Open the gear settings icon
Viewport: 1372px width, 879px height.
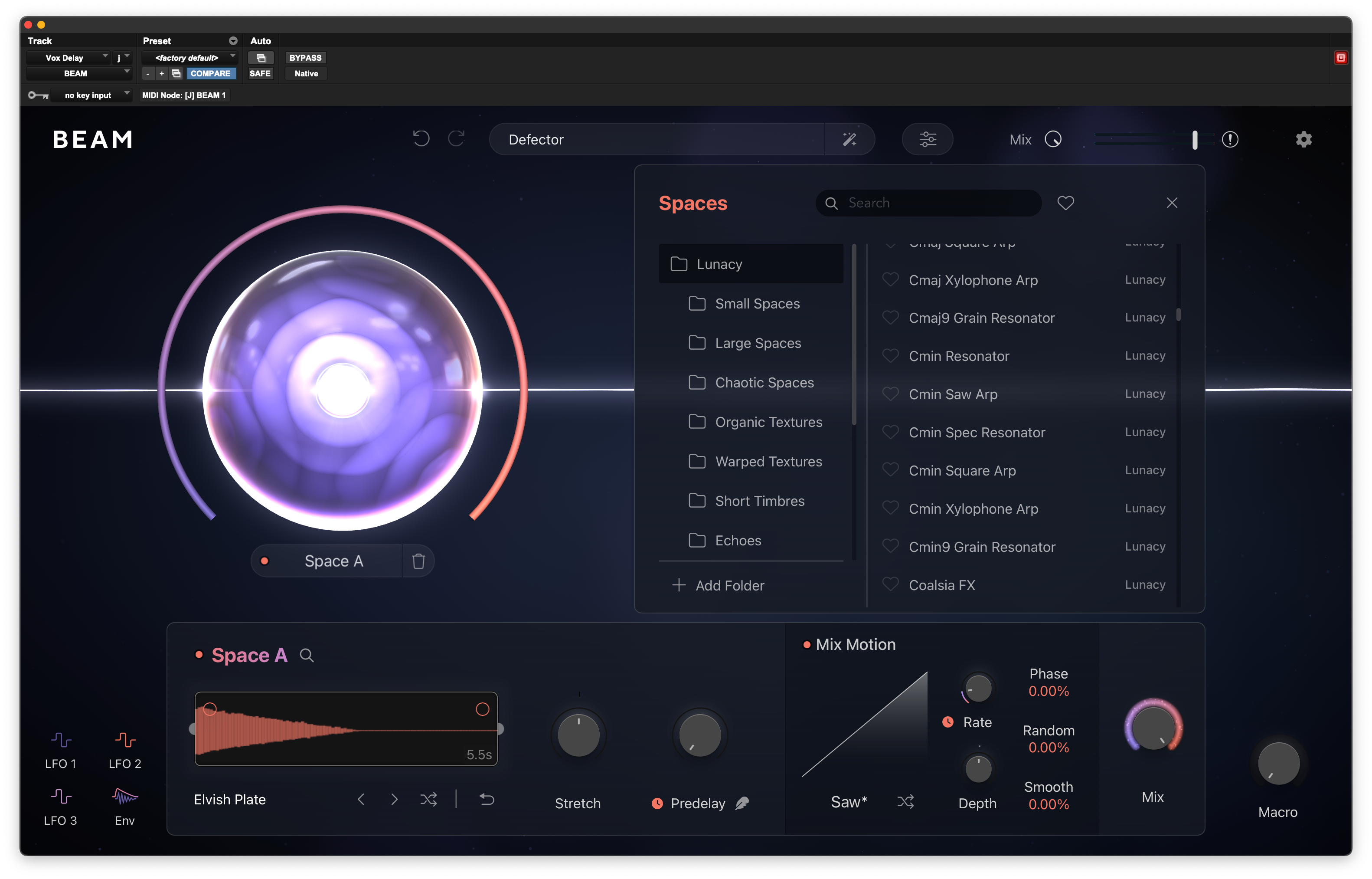[1303, 139]
